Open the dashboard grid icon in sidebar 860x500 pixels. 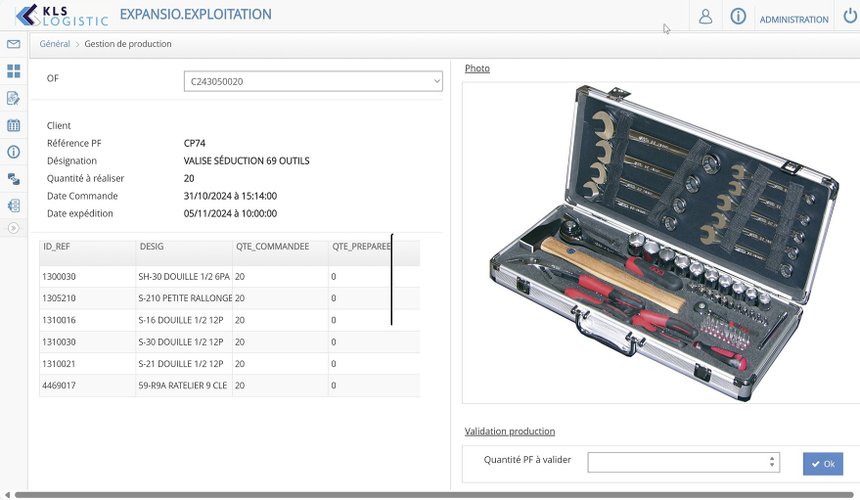point(14,71)
